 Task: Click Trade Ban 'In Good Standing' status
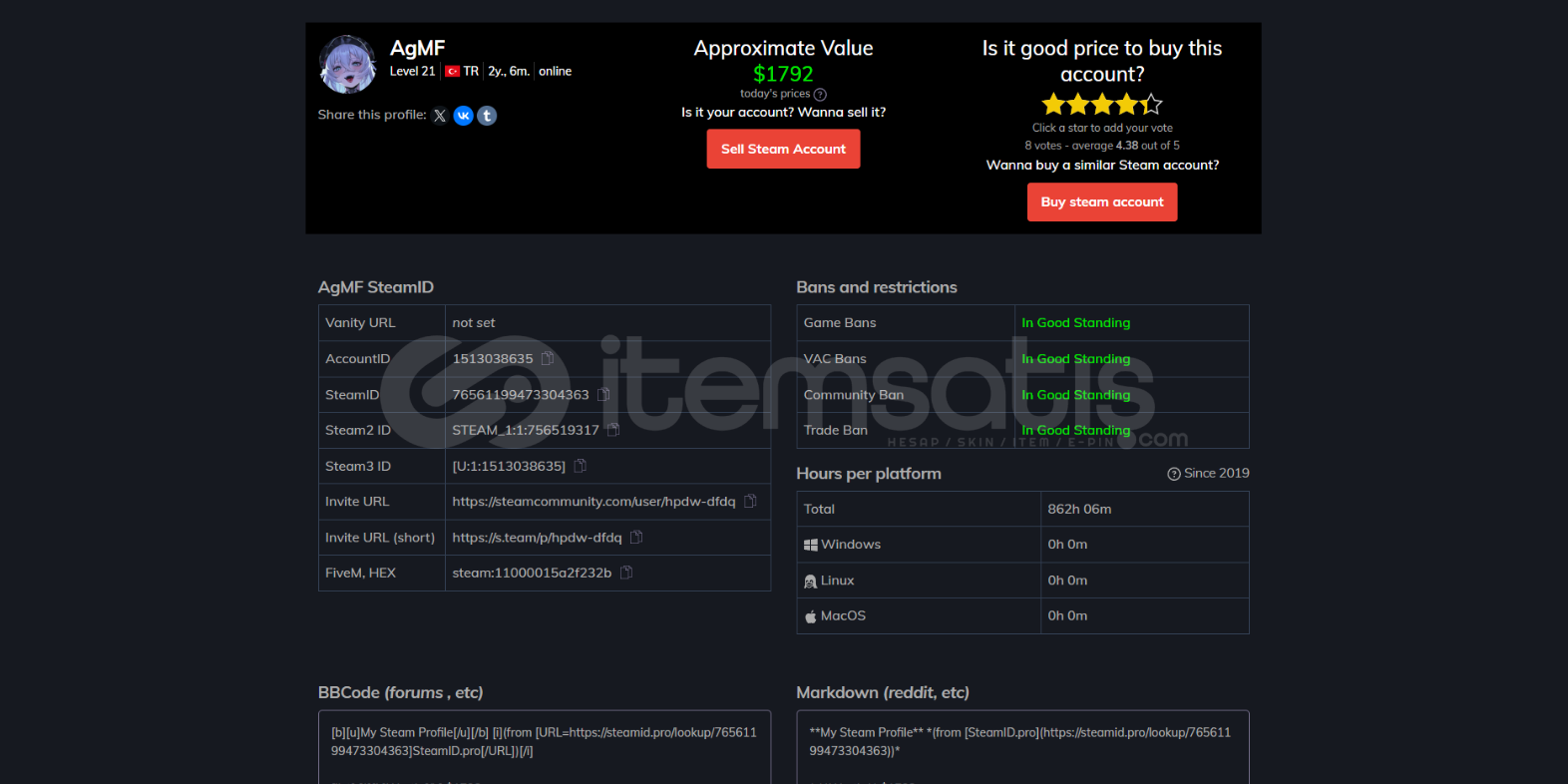tap(1075, 431)
